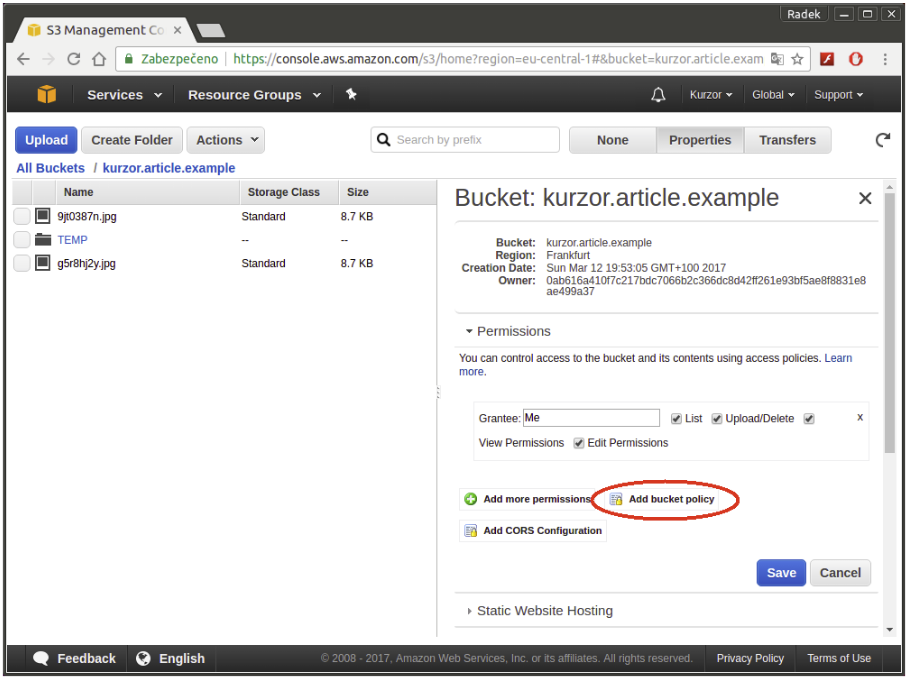Click the TEMP folder icon

click(43, 239)
